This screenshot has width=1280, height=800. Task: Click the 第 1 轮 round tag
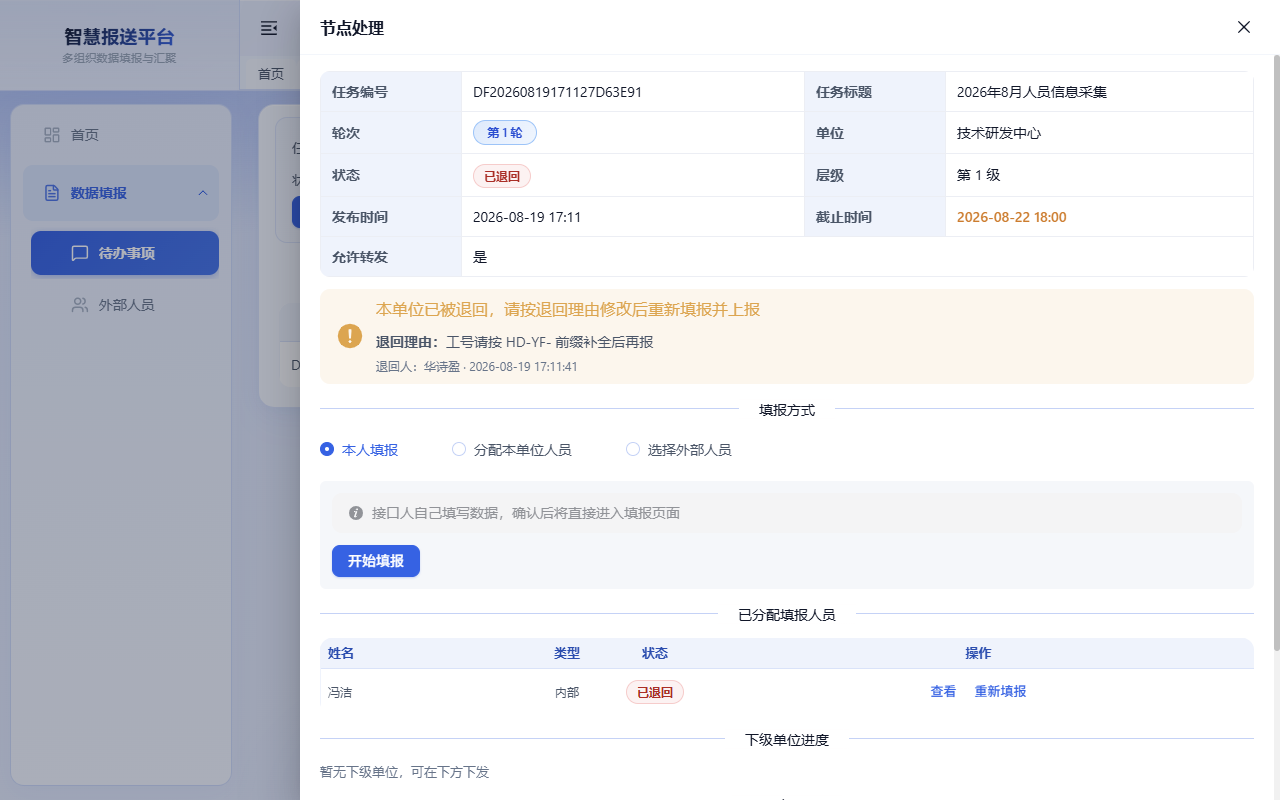(505, 133)
